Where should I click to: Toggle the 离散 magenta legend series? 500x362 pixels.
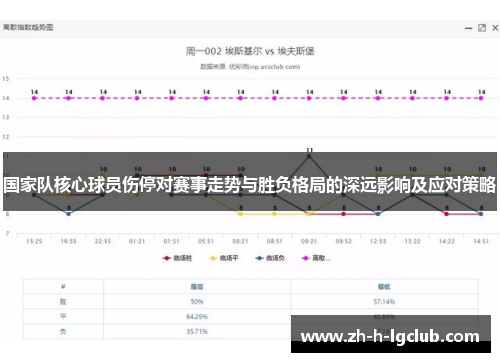pos(316,258)
